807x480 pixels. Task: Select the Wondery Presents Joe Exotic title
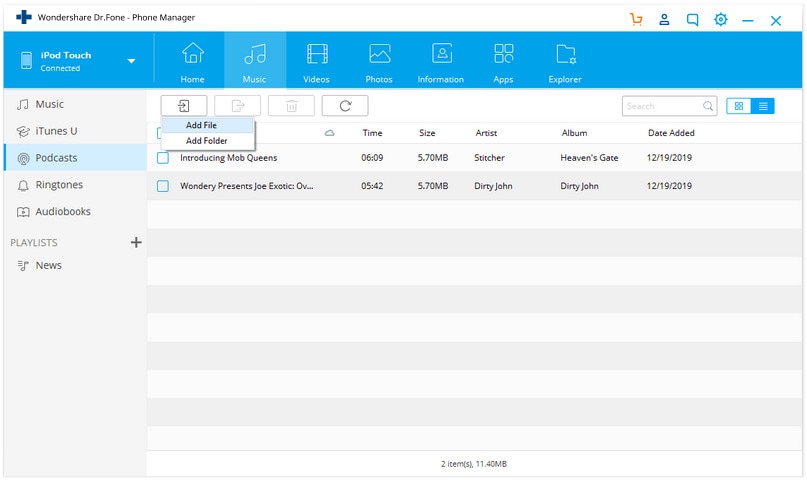(x=247, y=186)
